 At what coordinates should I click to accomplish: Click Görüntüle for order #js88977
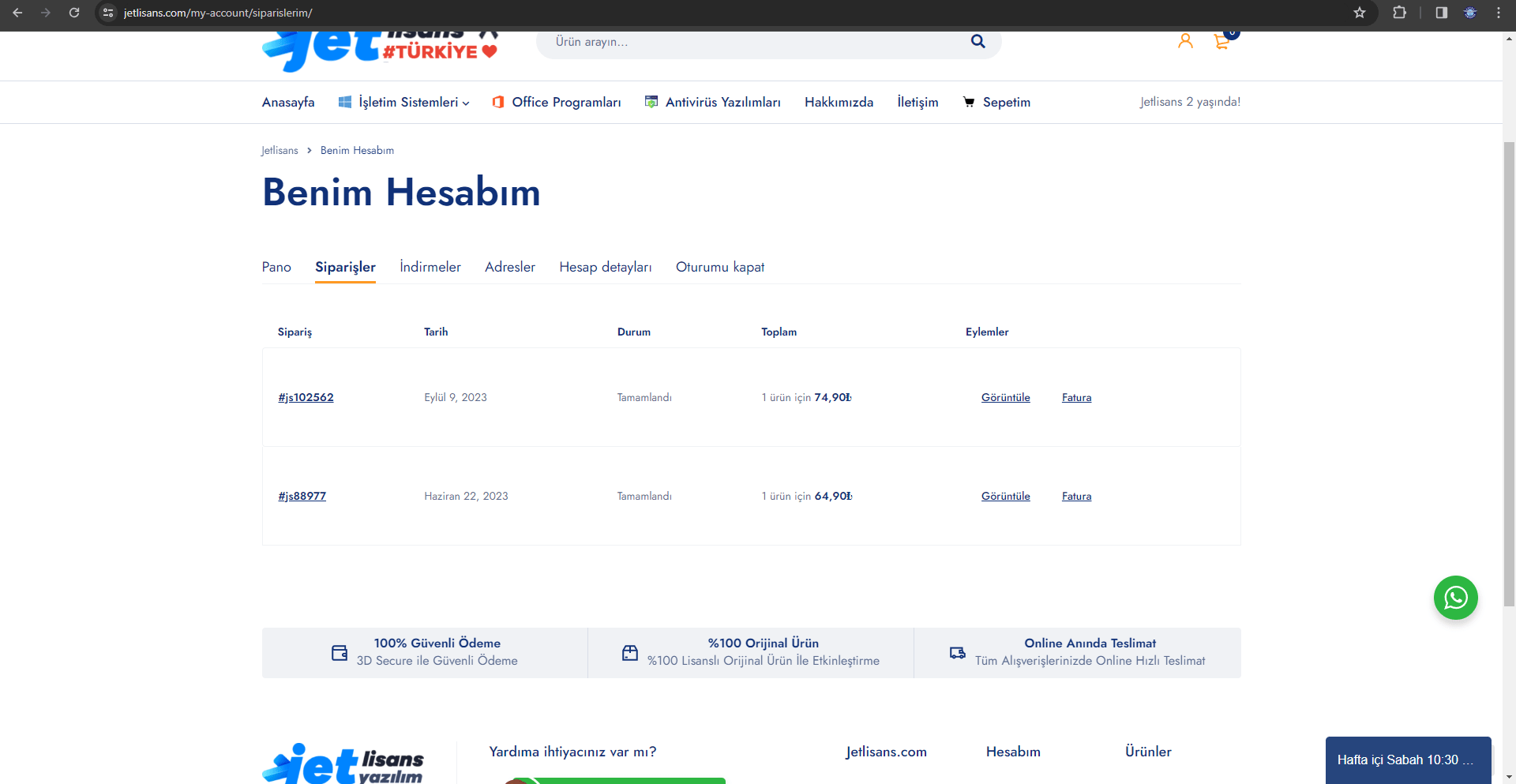(x=1005, y=496)
